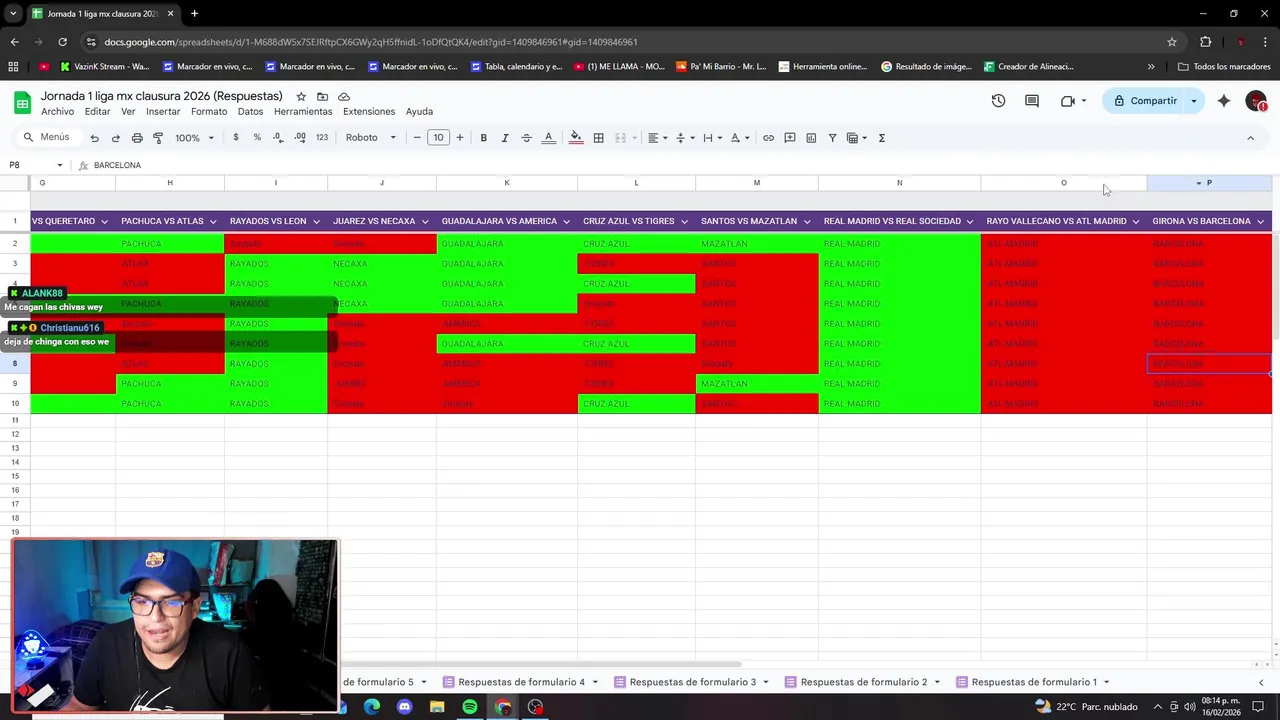Open the Extensiones menu
Image resolution: width=1280 pixels, height=720 pixels.
click(x=369, y=111)
